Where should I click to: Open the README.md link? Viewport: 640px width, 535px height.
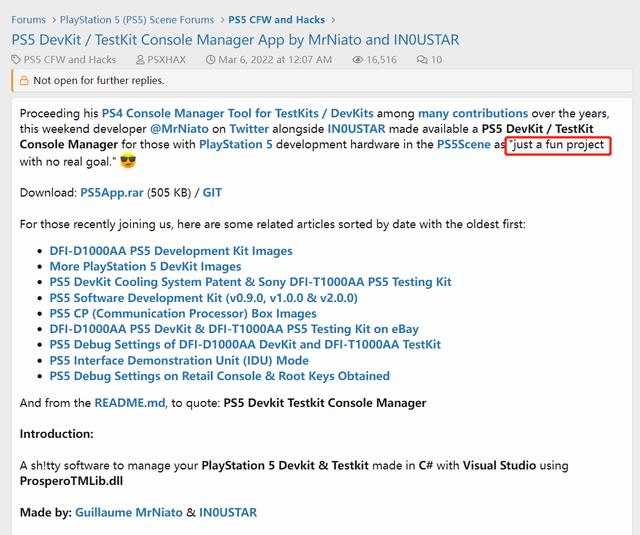pos(130,403)
